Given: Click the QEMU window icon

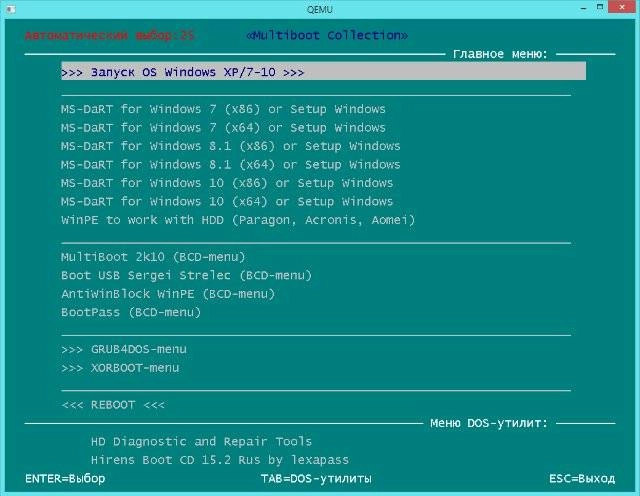Looking at the screenshot, I should pyautogui.click(x=11, y=9).
